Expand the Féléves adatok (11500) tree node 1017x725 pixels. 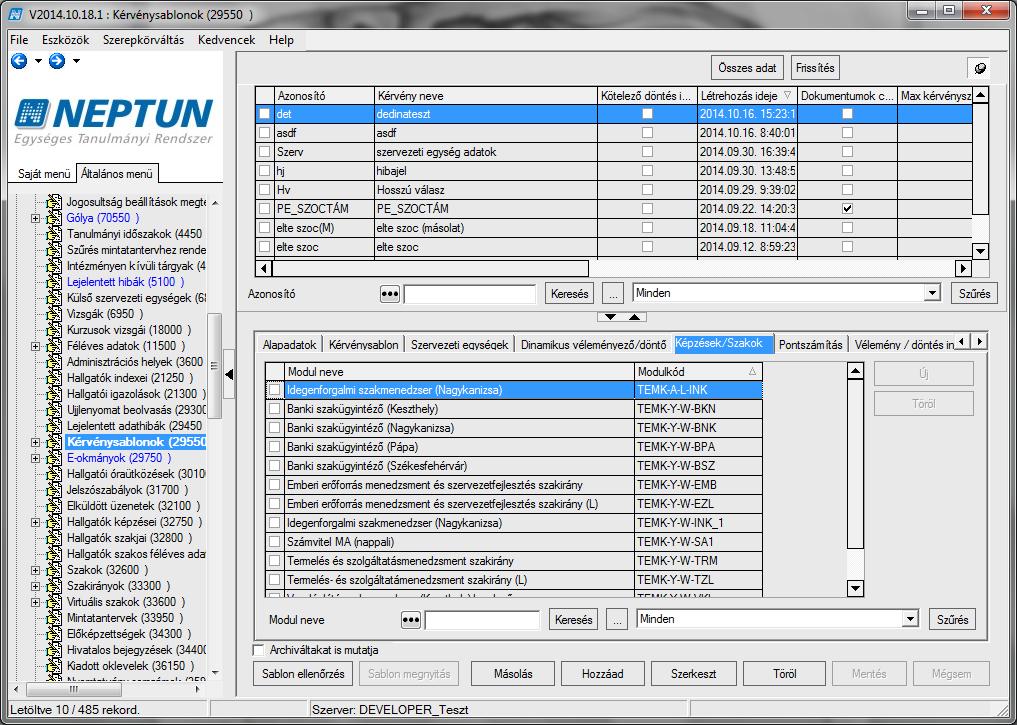pyautogui.click(x=35, y=346)
